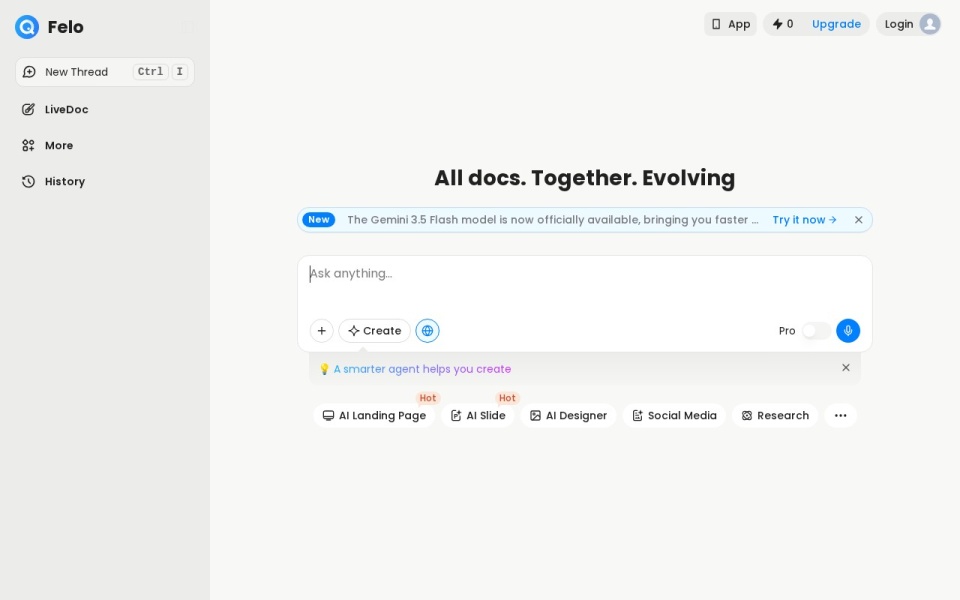Toggle the Pro mode switch
The height and width of the screenshot is (600, 960).
(816, 331)
